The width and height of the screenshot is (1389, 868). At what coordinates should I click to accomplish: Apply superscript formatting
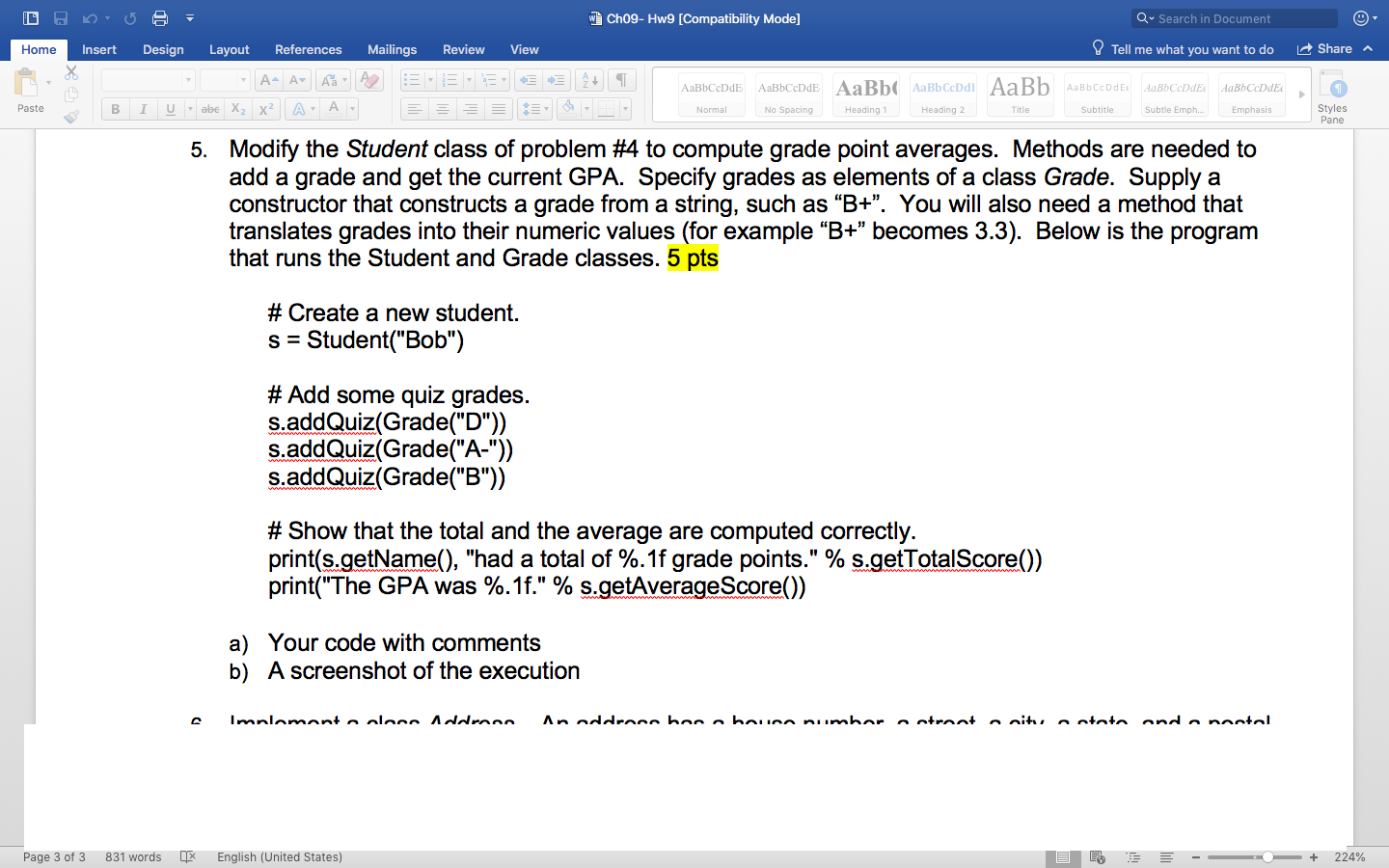(x=266, y=109)
